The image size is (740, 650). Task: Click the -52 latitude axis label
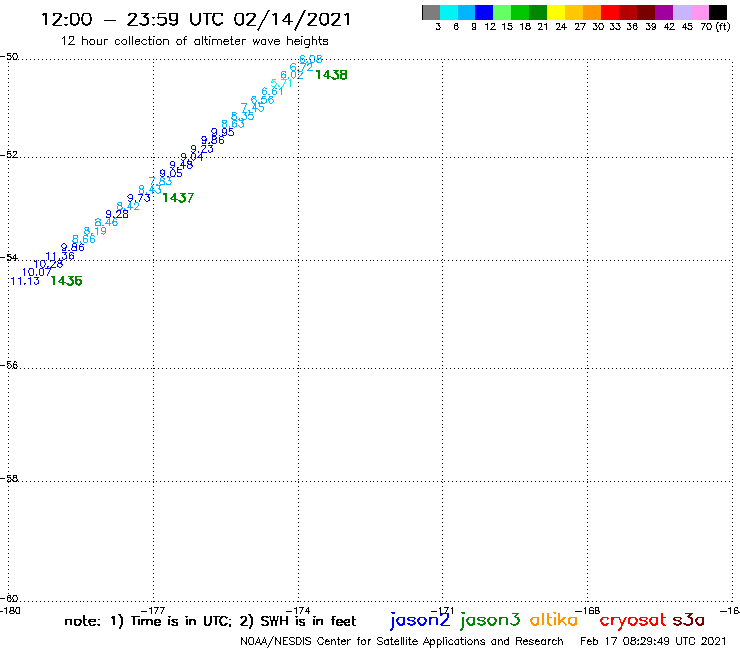tap(9, 155)
